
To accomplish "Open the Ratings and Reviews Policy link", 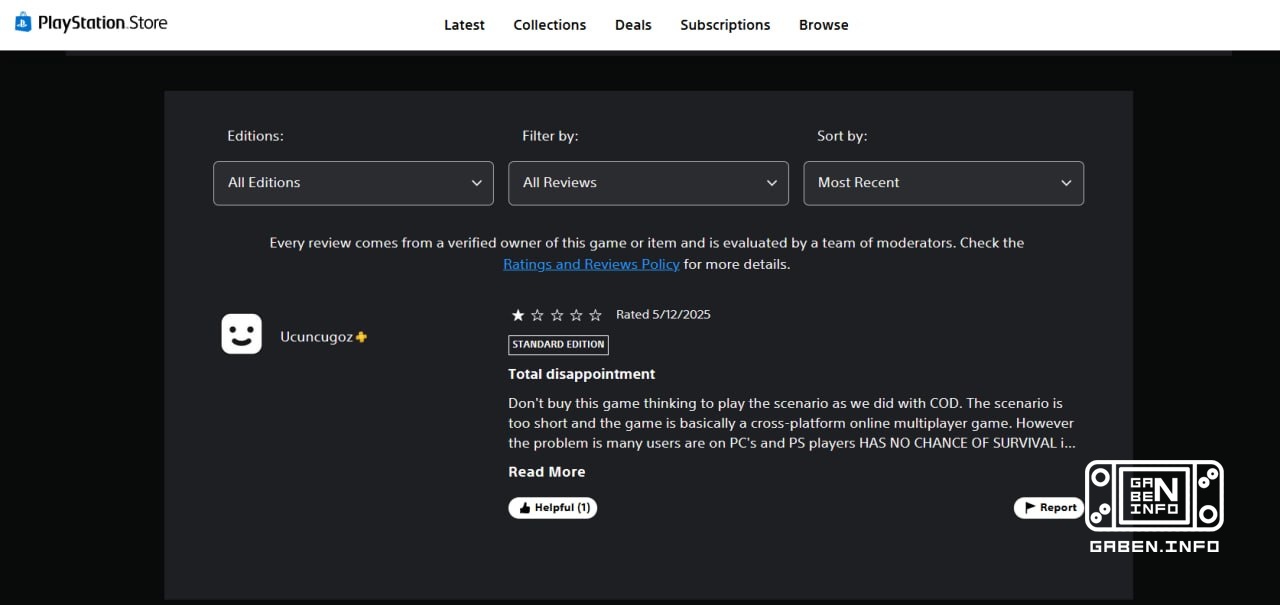I will [x=591, y=264].
